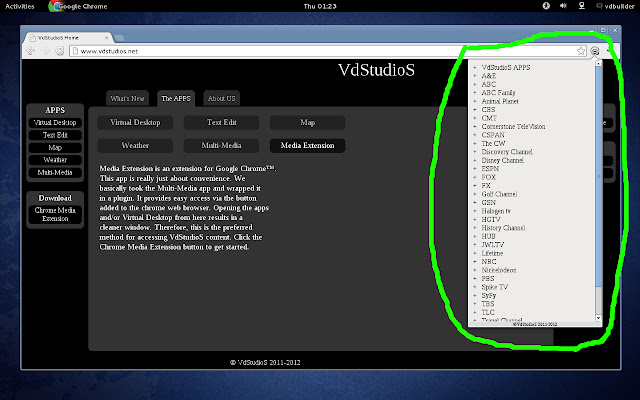640x400 pixels.
Task: Expand the CMT channel entry
Action: click(475, 118)
